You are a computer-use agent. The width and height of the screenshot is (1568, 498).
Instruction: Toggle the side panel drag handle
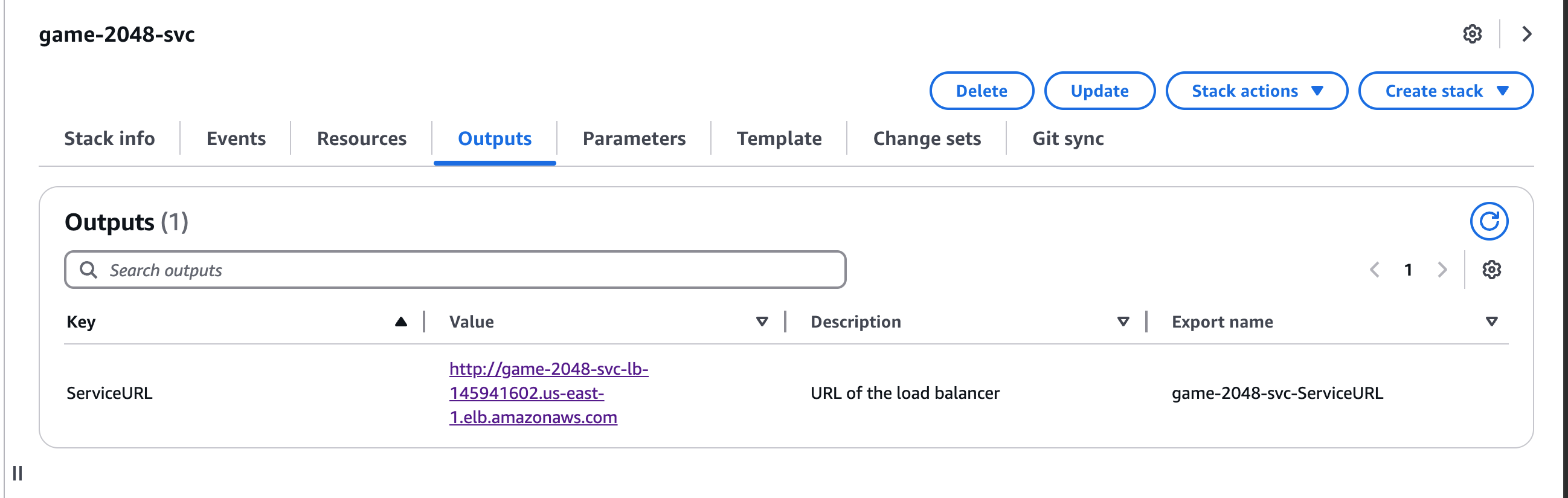coord(18,473)
